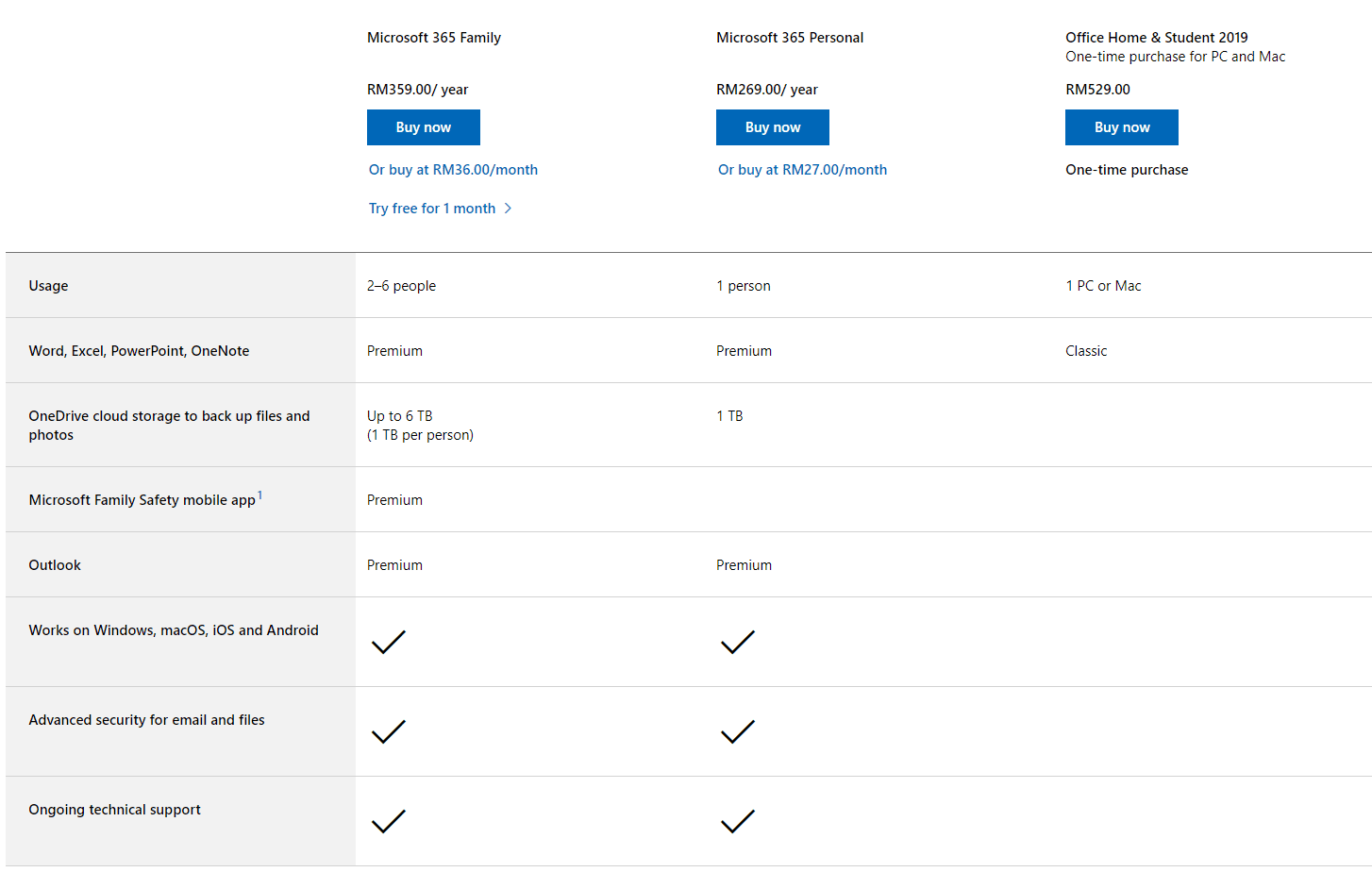Click Word, Excel, PowerPoint, OneNote row label

pos(139,351)
